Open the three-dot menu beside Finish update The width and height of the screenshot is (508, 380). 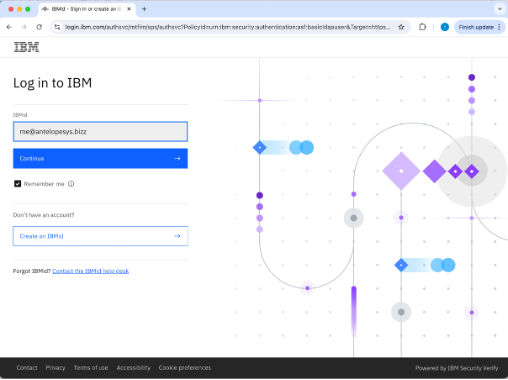coord(499,27)
